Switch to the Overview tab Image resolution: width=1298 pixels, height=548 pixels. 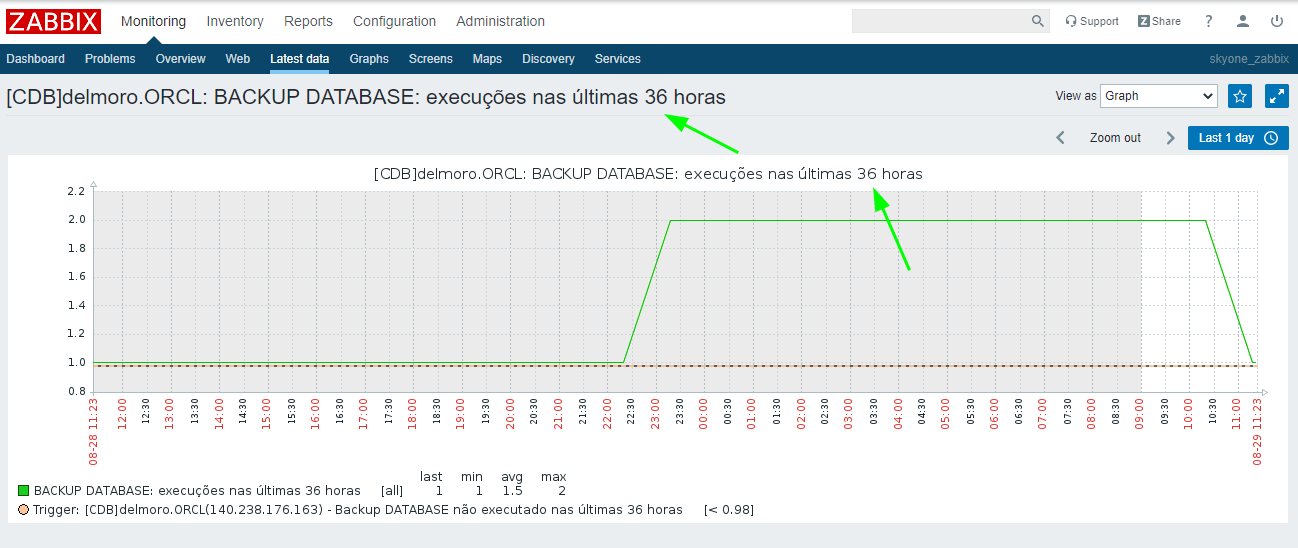tap(180, 59)
